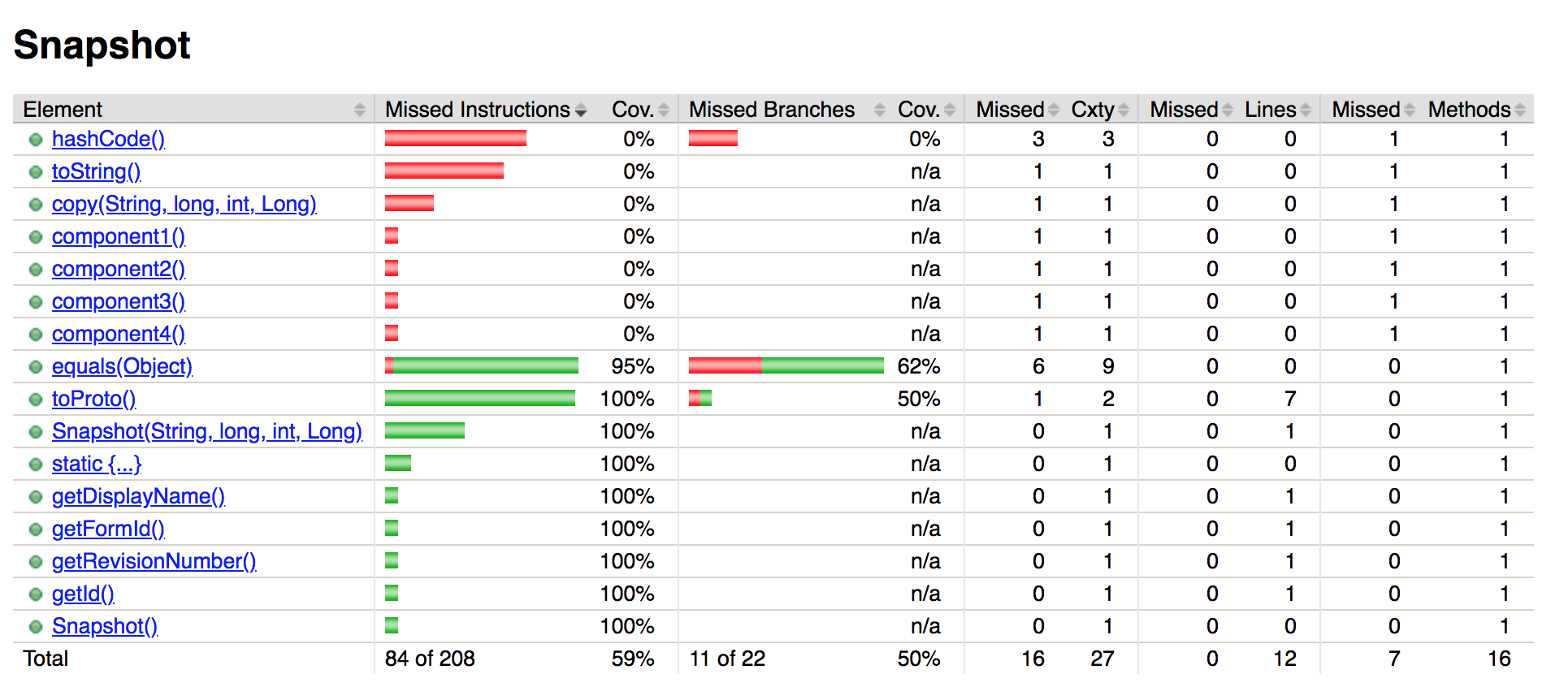Click the green bullet icon beside equals(Object)
1568x700 pixels.
coord(35,366)
